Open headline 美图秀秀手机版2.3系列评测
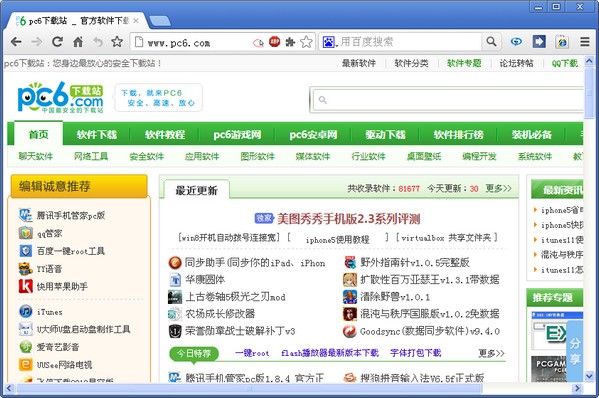Viewport: 599px width, 398px height. 348,219
